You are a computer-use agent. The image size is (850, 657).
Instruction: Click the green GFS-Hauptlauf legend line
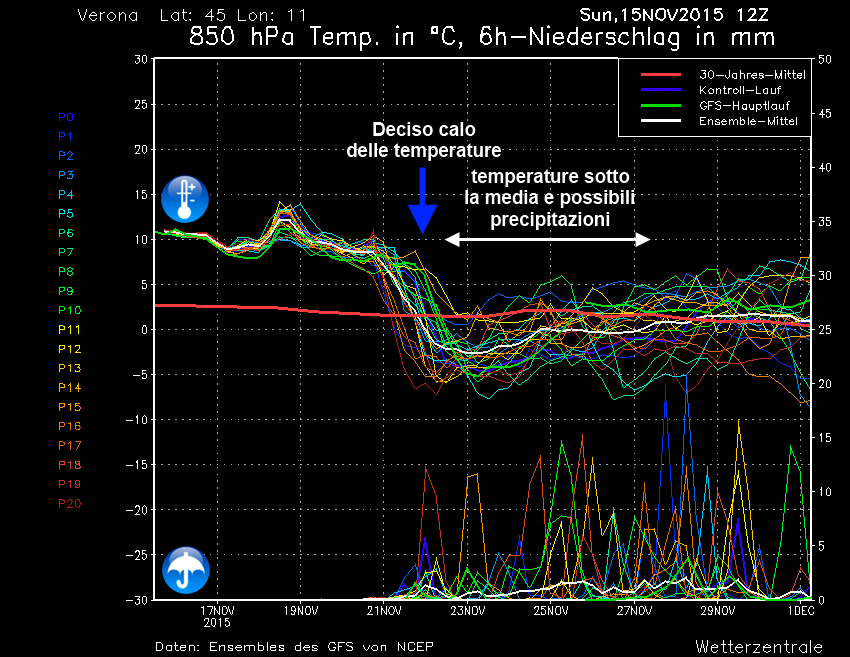click(661, 105)
